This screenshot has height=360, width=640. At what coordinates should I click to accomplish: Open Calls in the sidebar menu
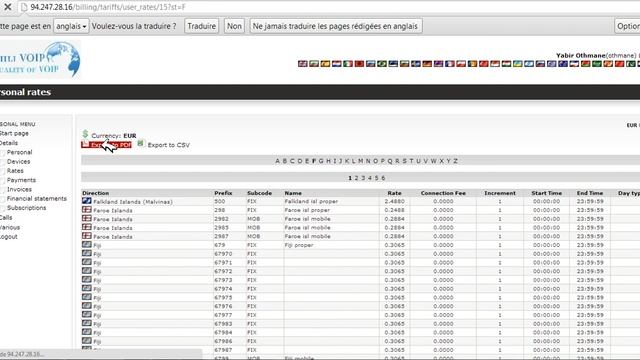6,218
